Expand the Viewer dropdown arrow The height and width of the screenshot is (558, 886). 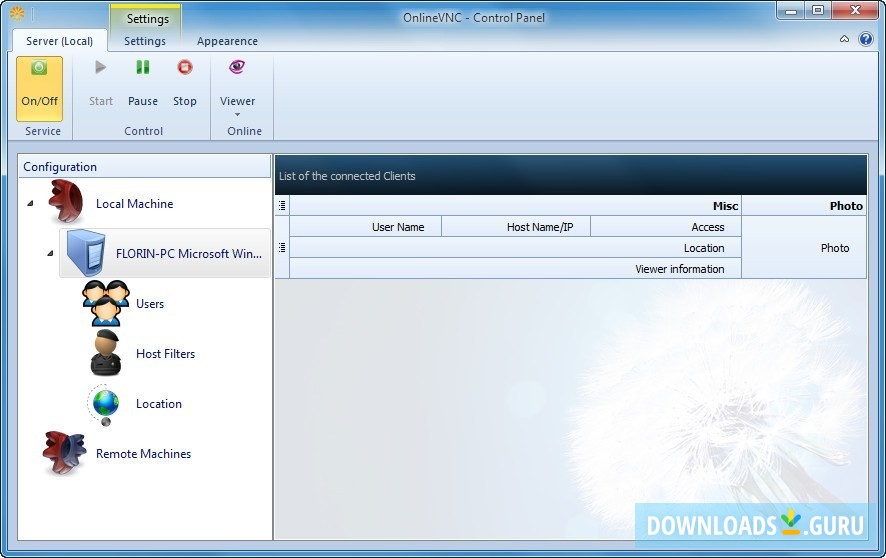pos(237,115)
